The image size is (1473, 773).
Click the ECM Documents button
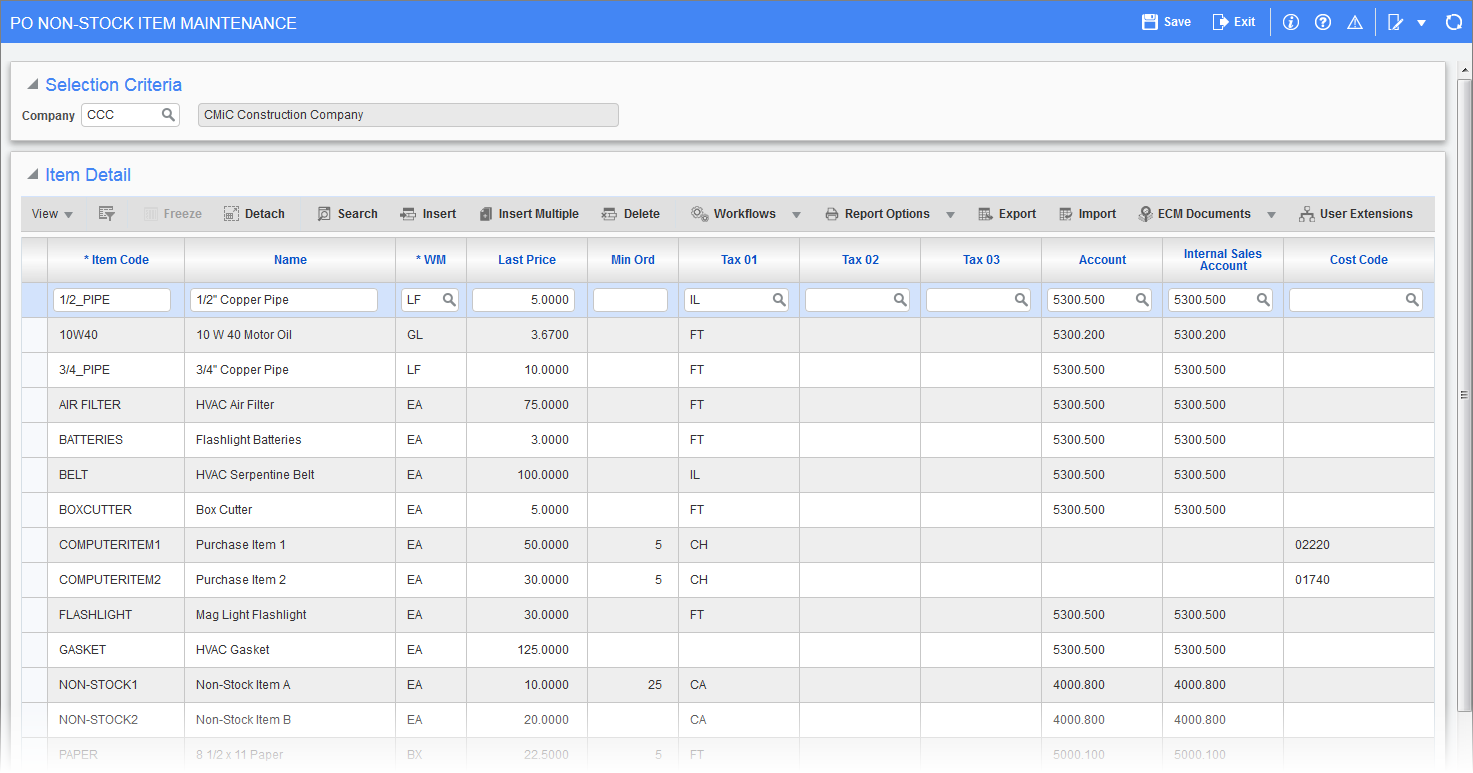[x=1194, y=214]
